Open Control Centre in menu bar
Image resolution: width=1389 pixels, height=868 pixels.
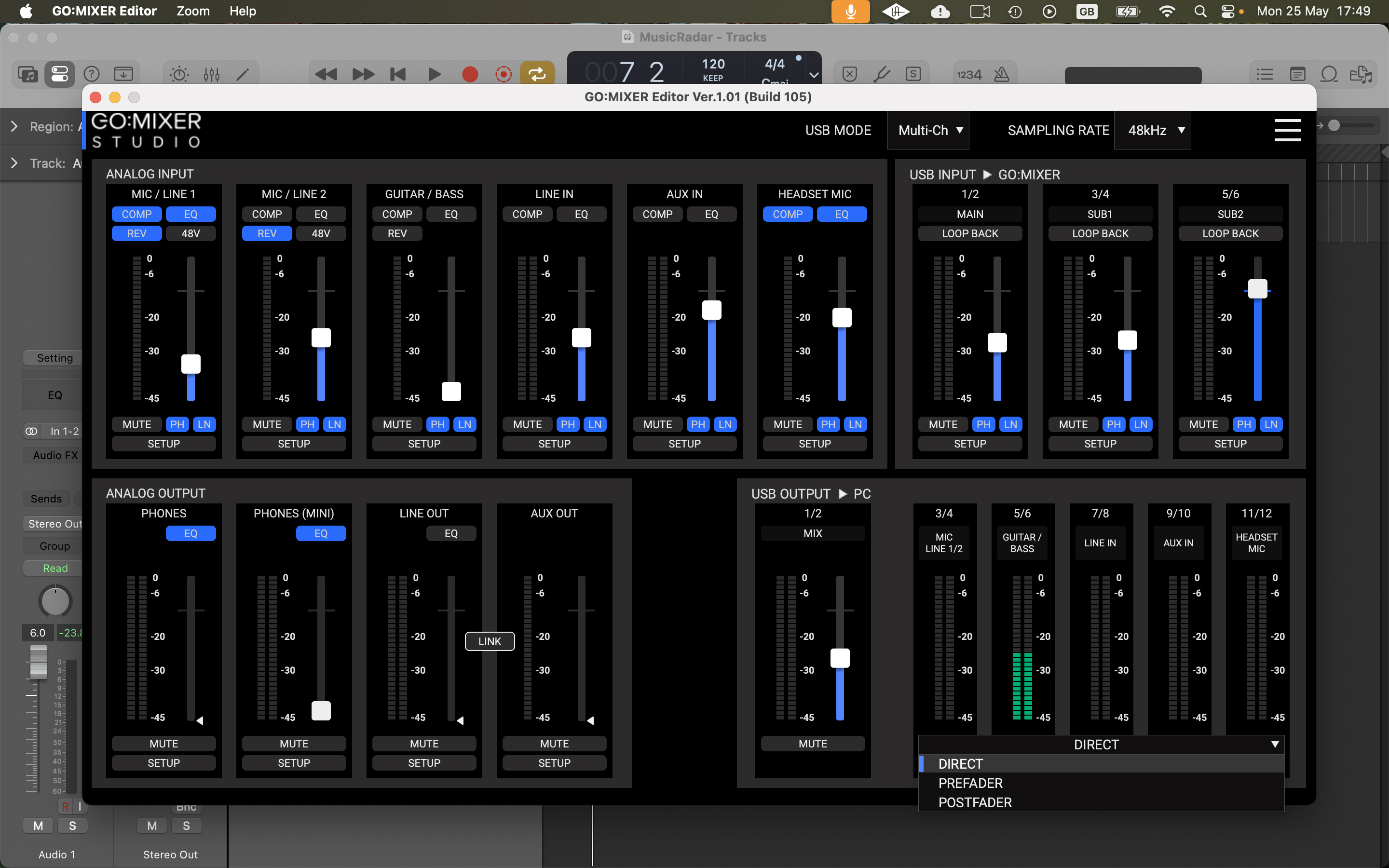(1228, 12)
